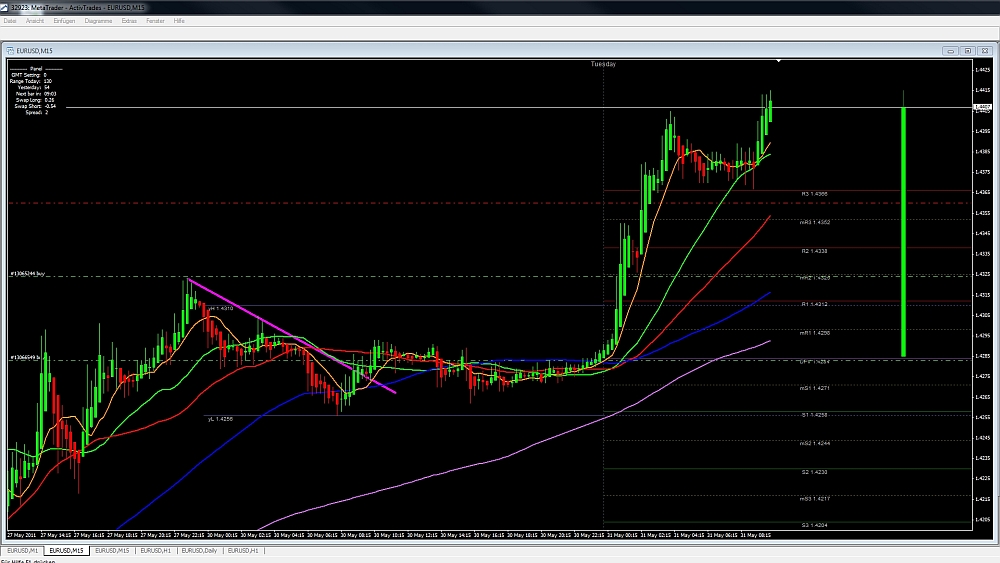This screenshot has height=563, width=1000.
Task: Switch to the first EURUSD,H1 chart tab
Action: tap(156, 550)
